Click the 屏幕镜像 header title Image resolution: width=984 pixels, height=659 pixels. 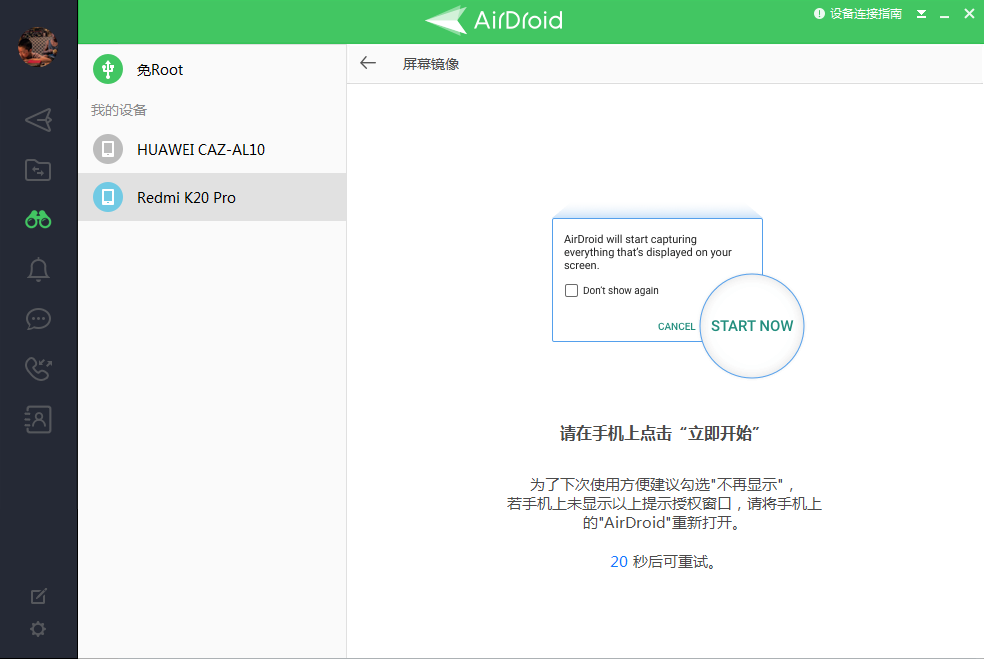coord(430,64)
